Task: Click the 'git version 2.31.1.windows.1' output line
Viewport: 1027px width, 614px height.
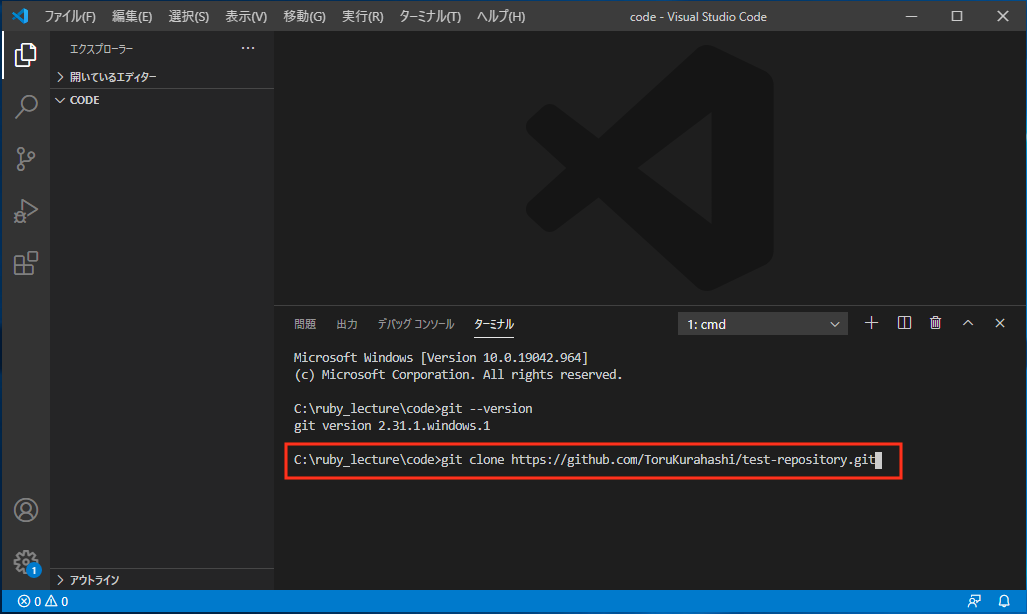Action: pyautogui.click(x=392, y=426)
